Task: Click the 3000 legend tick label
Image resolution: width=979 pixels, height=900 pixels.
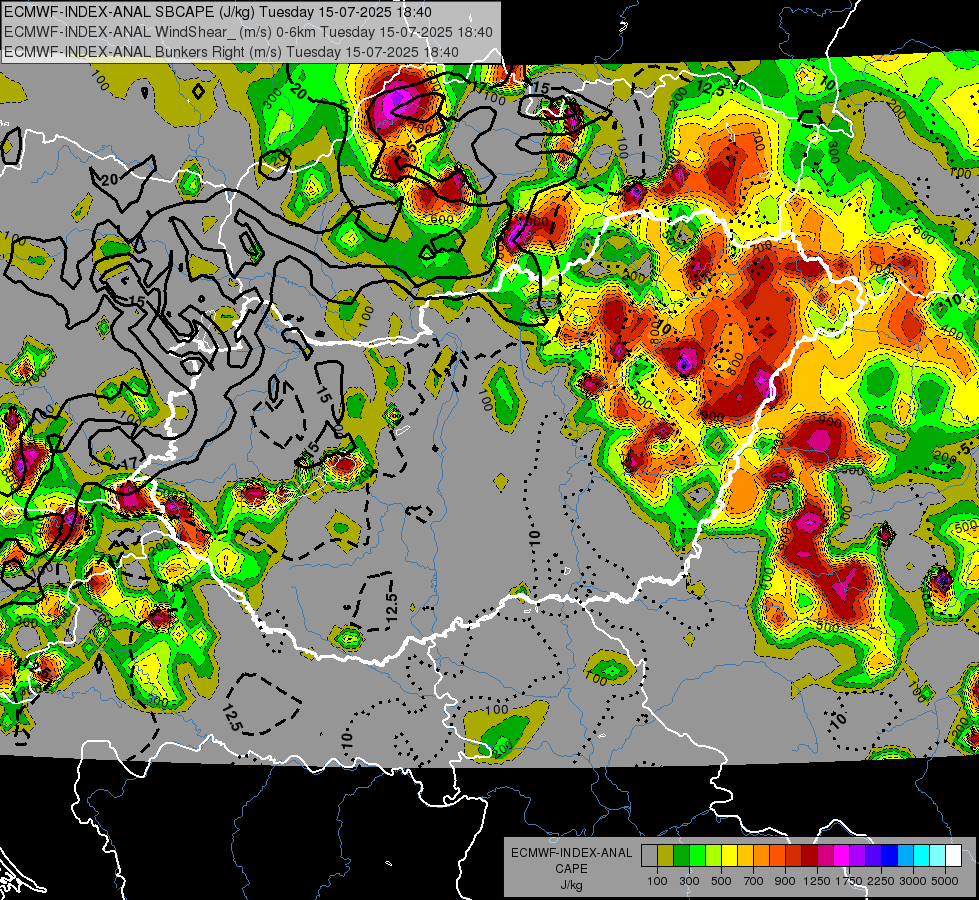Action: pyautogui.click(x=913, y=881)
